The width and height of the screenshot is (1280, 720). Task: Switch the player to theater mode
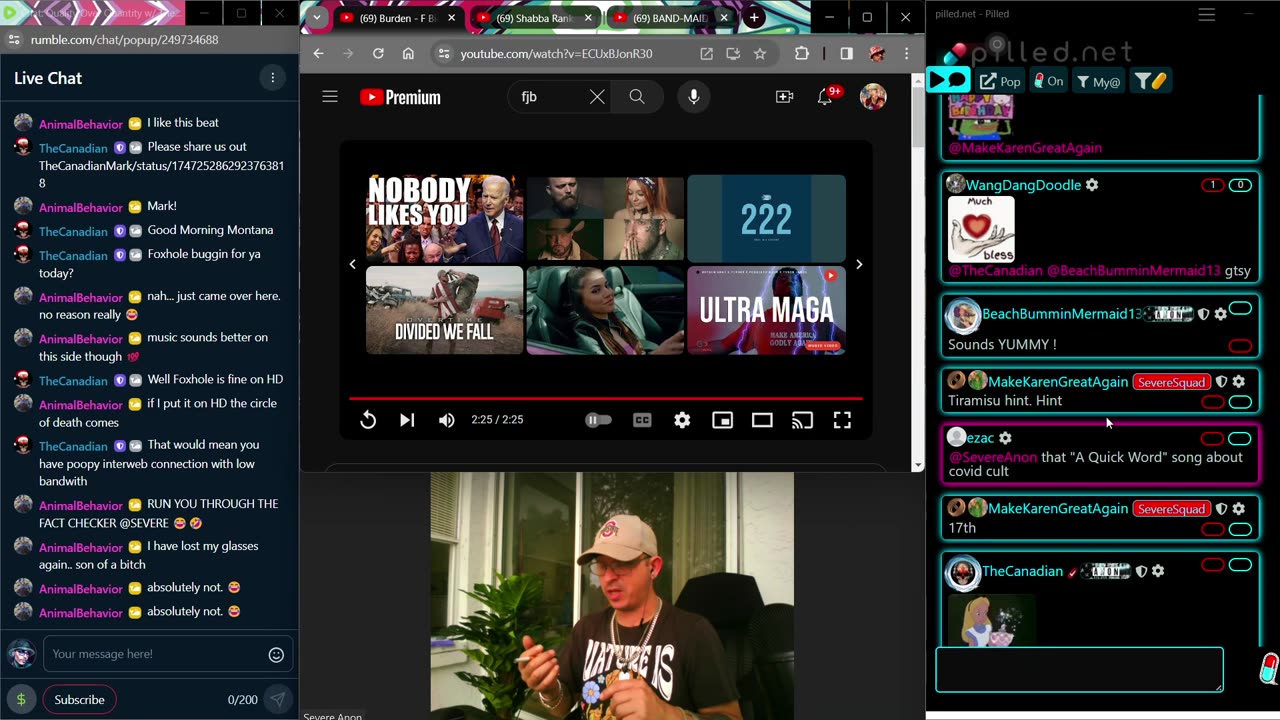pyautogui.click(x=762, y=420)
